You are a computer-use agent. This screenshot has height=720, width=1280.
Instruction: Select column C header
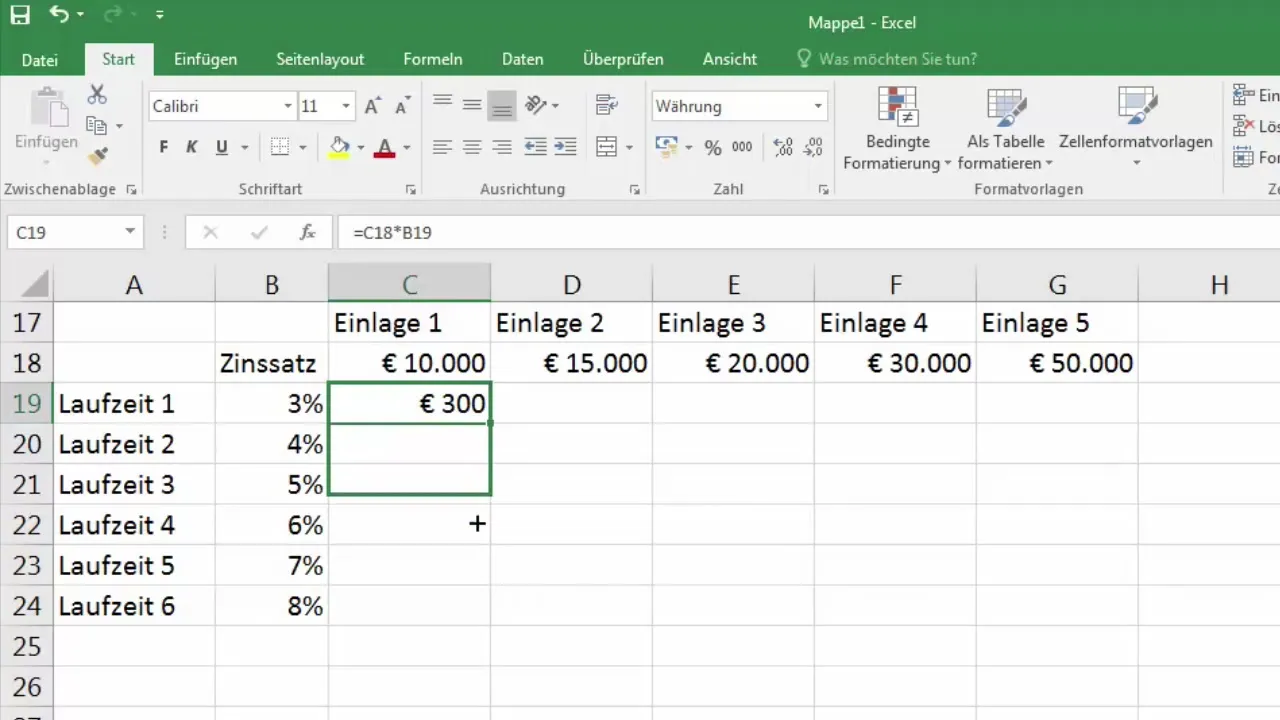(410, 285)
